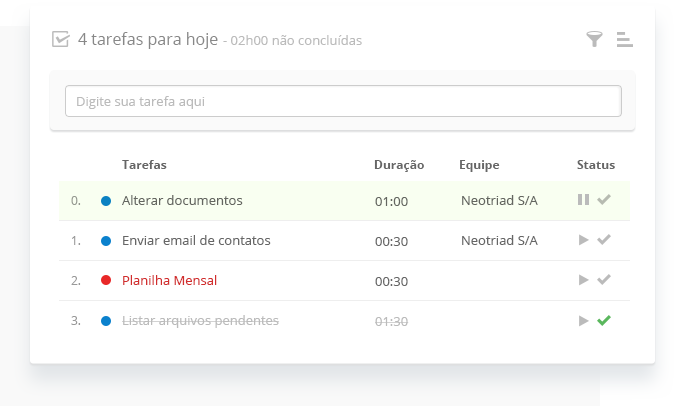Uncheck green checkmark on Listar arquivos pendentes
The width and height of the screenshot is (675, 406).
point(604,320)
